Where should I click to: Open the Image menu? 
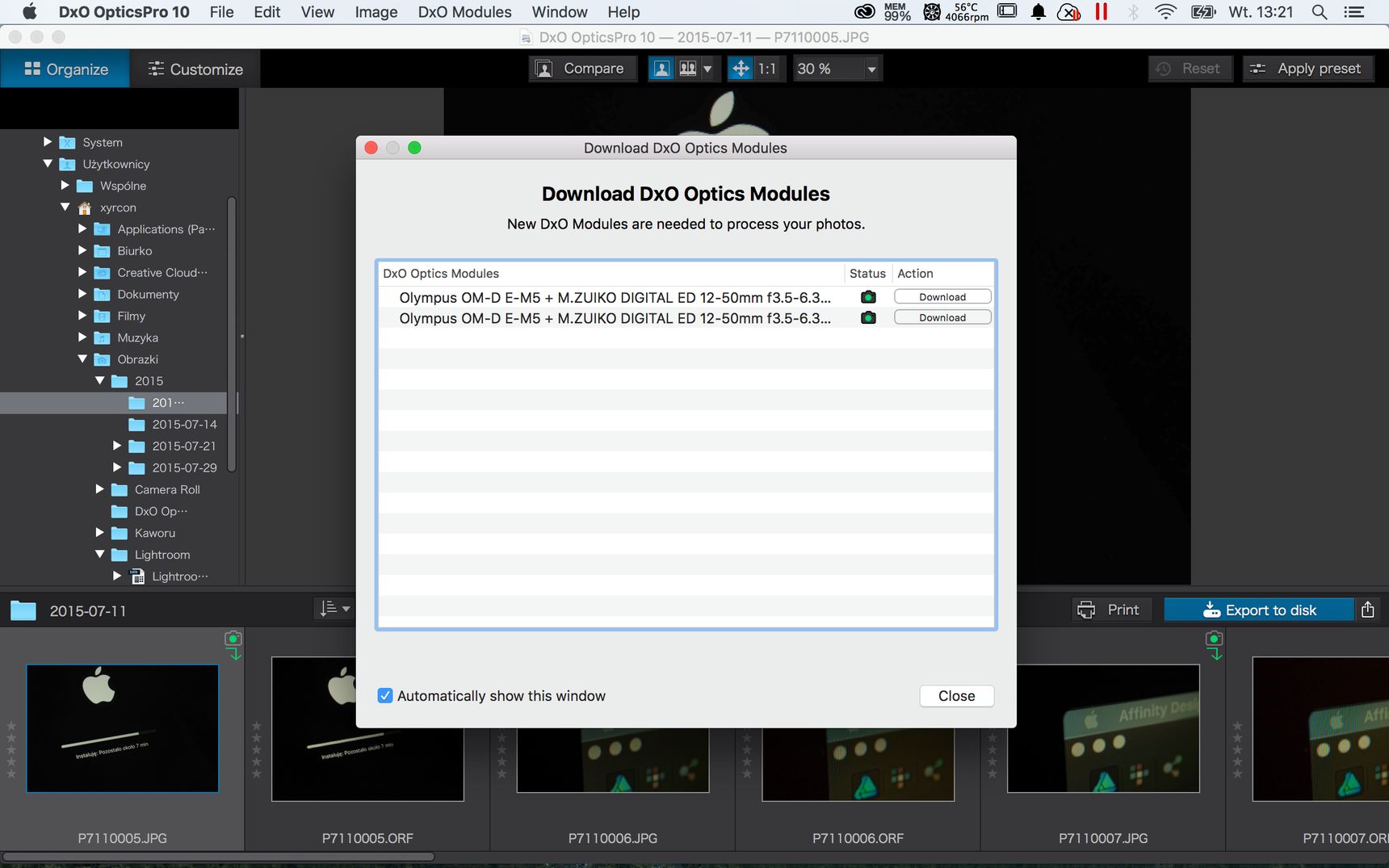[376, 12]
